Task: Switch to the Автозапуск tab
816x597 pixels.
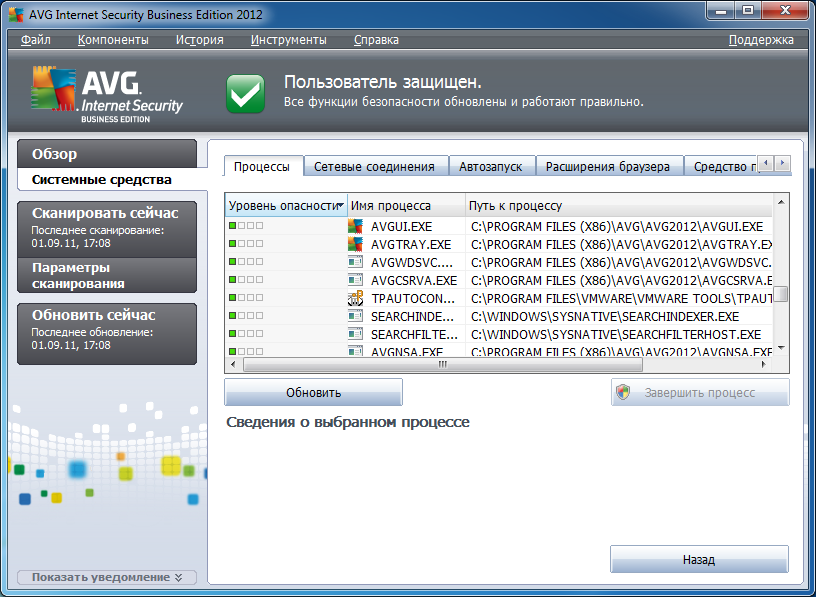Action: tap(492, 167)
